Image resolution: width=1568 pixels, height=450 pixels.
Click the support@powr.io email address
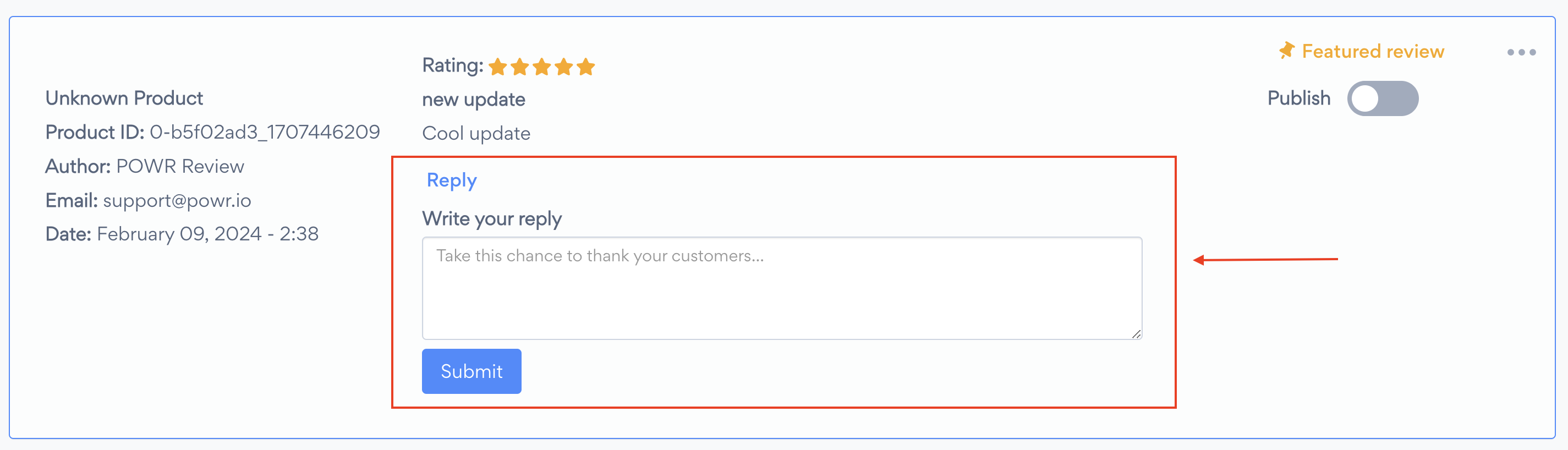[177, 200]
